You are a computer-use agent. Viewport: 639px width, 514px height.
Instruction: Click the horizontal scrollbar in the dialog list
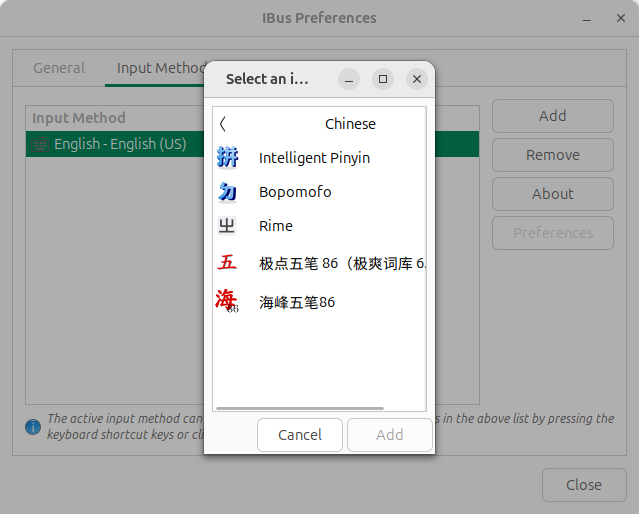[x=300, y=408]
